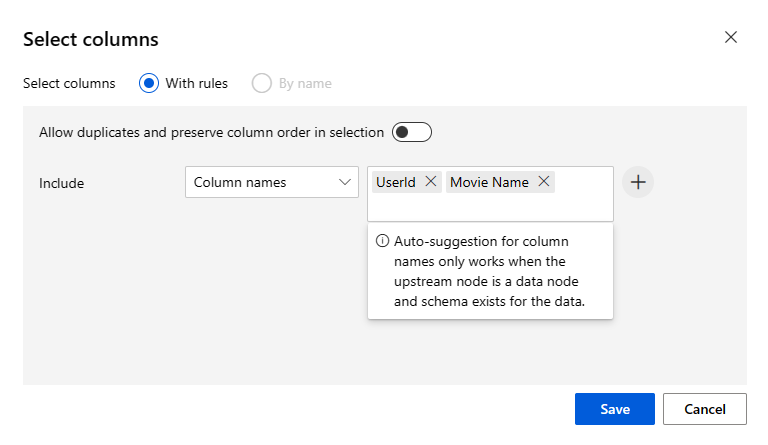The height and width of the screenshot is (445, 768).
Task: Click empty area of column names input
Action: [490, 207]
